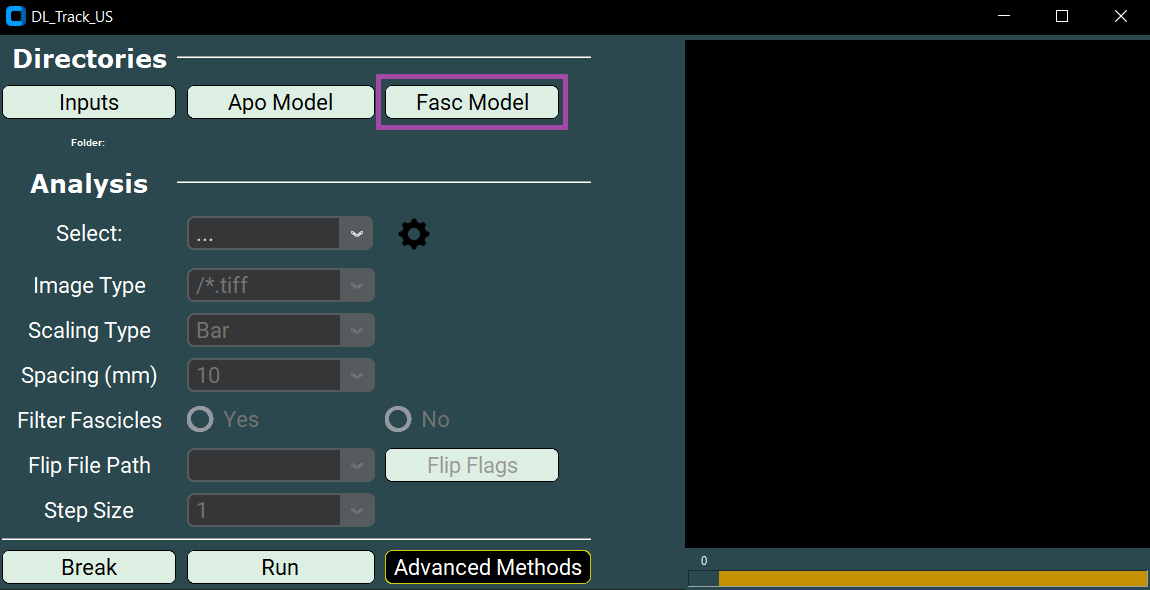Click the Flip File Path chevron arrow

(359, 465)
